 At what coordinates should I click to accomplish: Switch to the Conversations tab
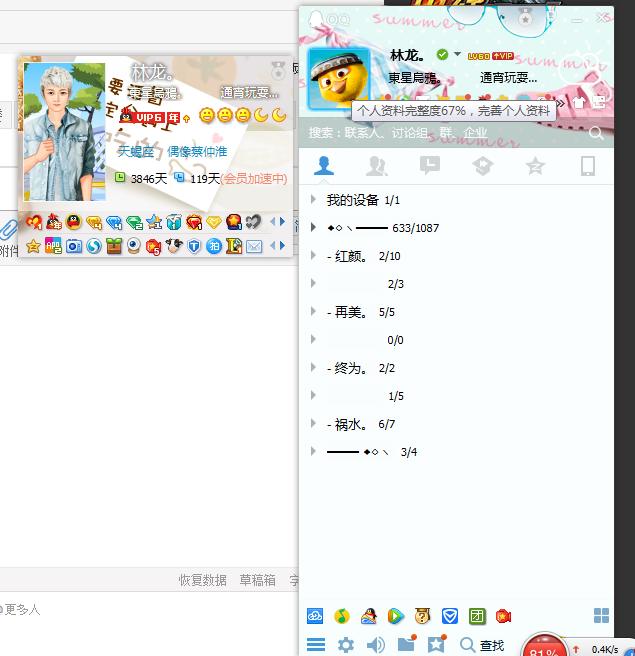(x=430, y=166)
